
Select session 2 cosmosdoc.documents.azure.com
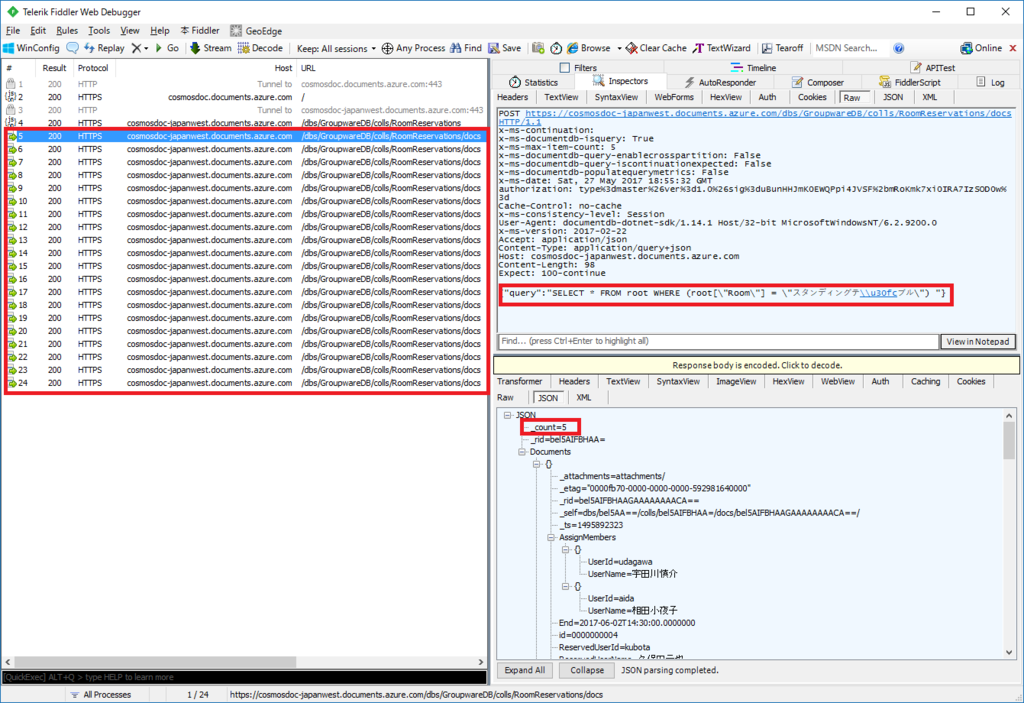[246, 97]
